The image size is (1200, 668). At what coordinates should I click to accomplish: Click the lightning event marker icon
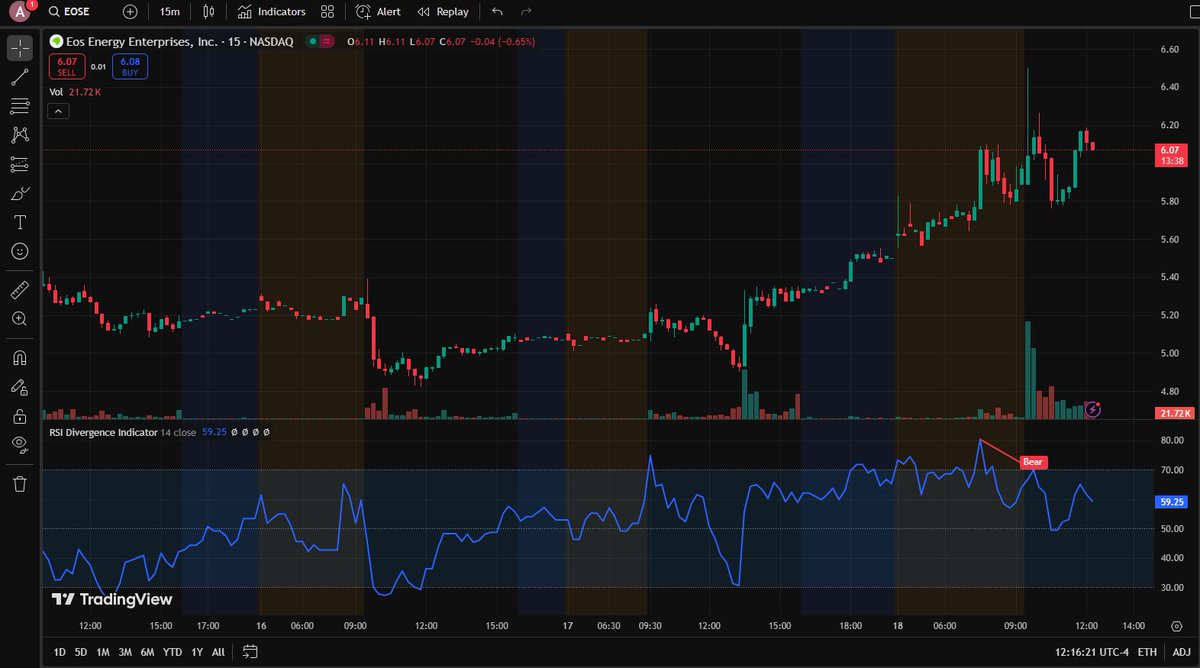click(x=1093, y=409)
